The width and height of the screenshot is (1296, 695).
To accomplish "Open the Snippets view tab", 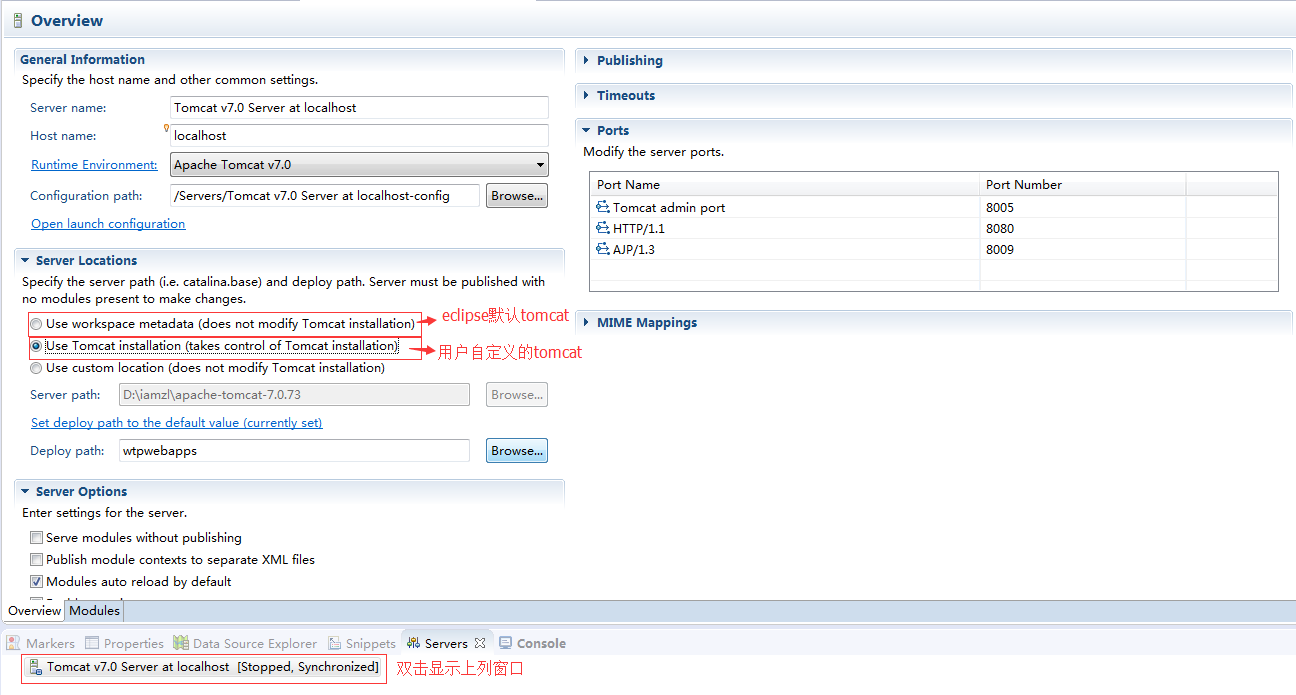I will [360, 643].
